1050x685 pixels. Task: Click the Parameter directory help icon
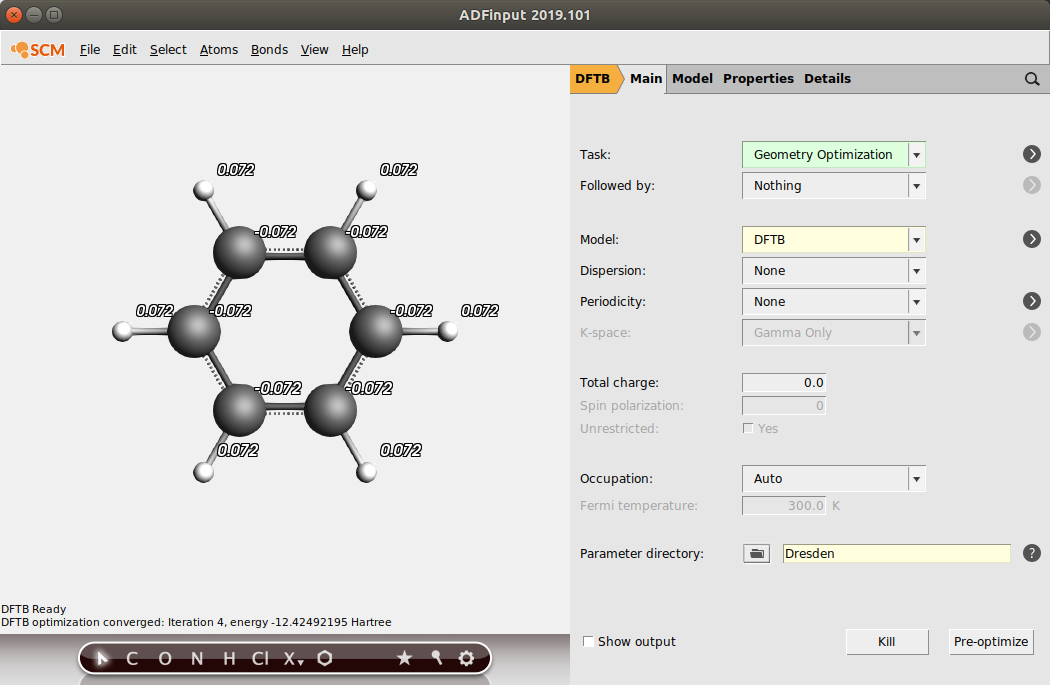(1032, 553)
